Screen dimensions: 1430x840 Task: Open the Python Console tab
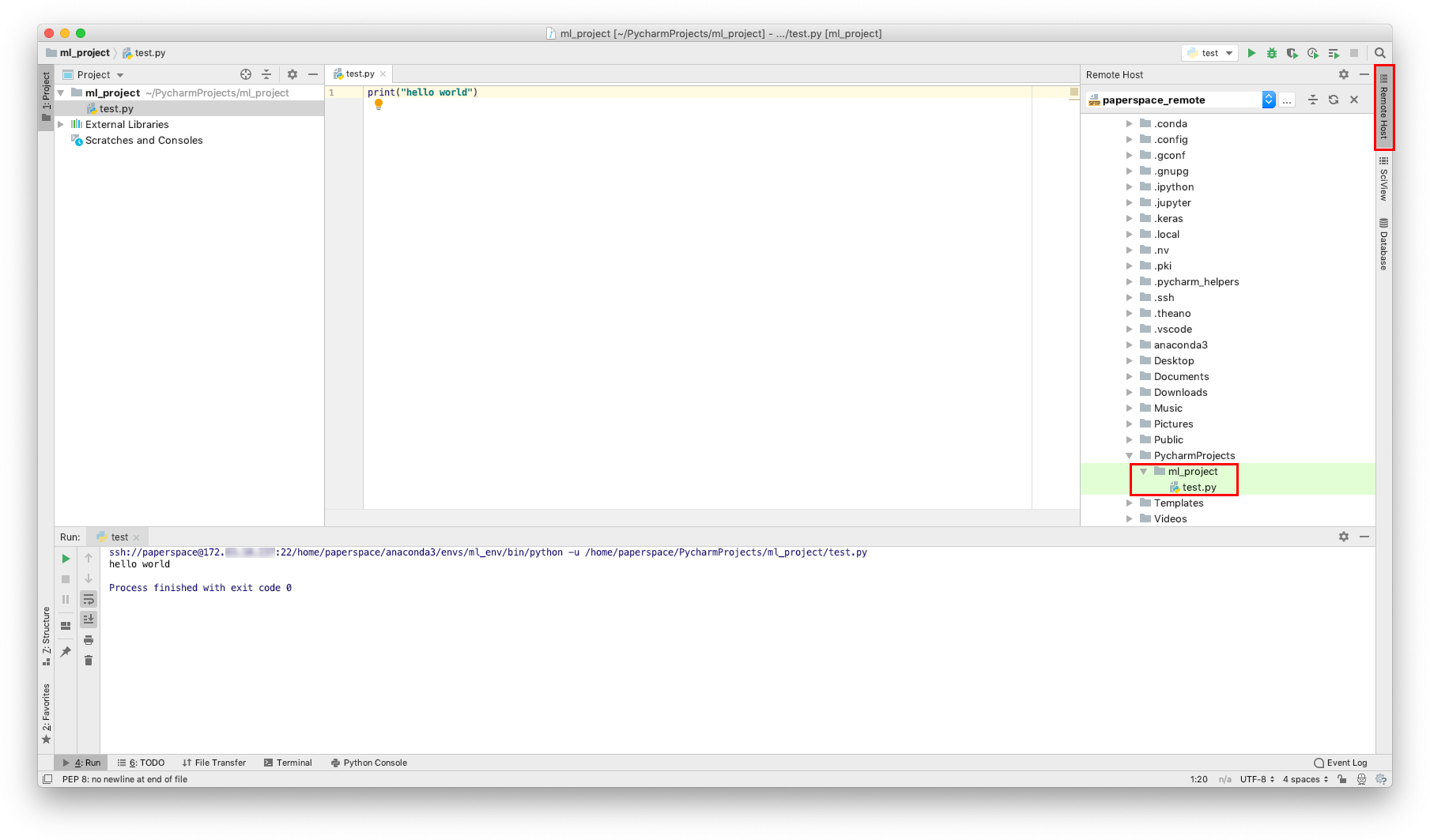tap(368, 763)
